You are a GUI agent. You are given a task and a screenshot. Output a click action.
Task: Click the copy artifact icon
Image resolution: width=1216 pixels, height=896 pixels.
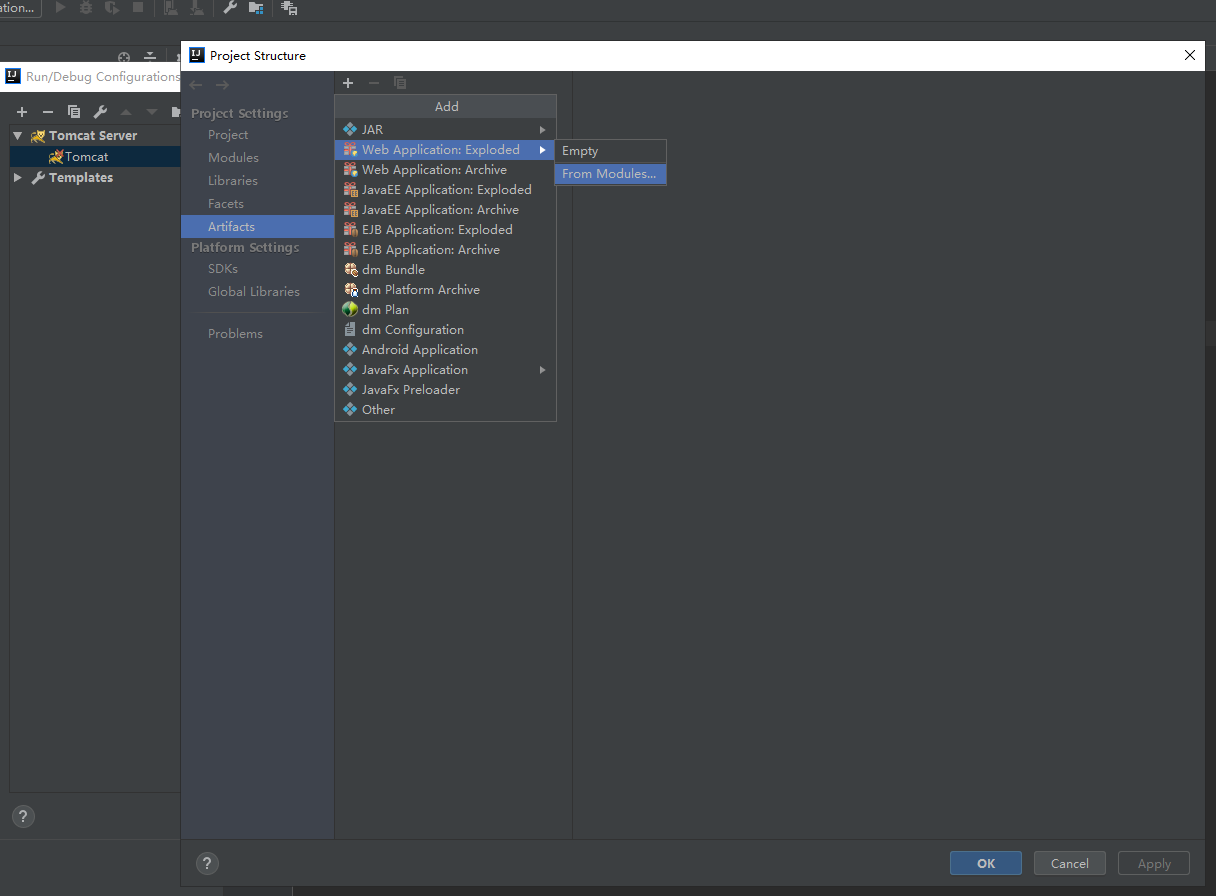pos(400,83)
